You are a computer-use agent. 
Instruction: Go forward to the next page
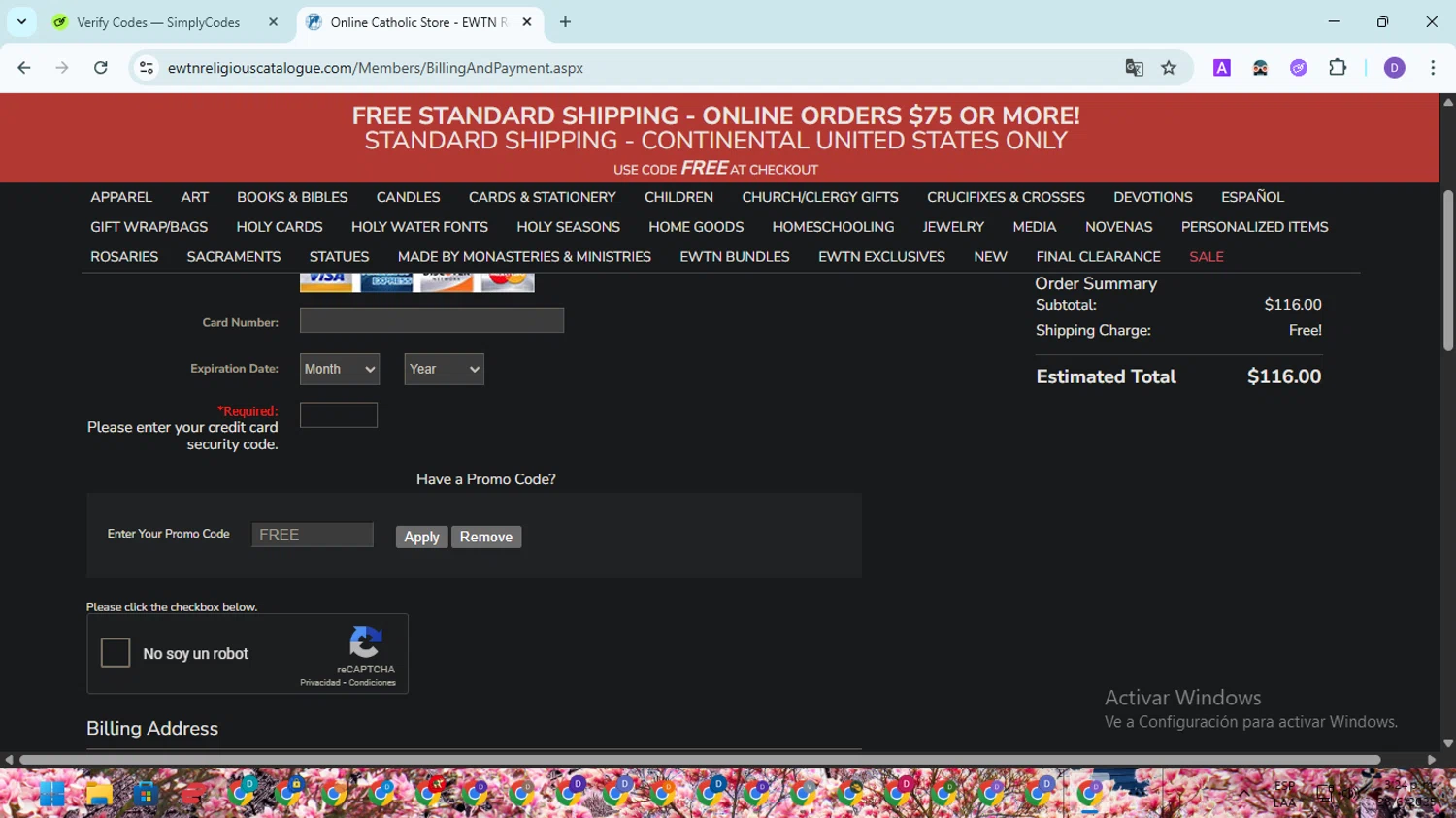point(62,68)
